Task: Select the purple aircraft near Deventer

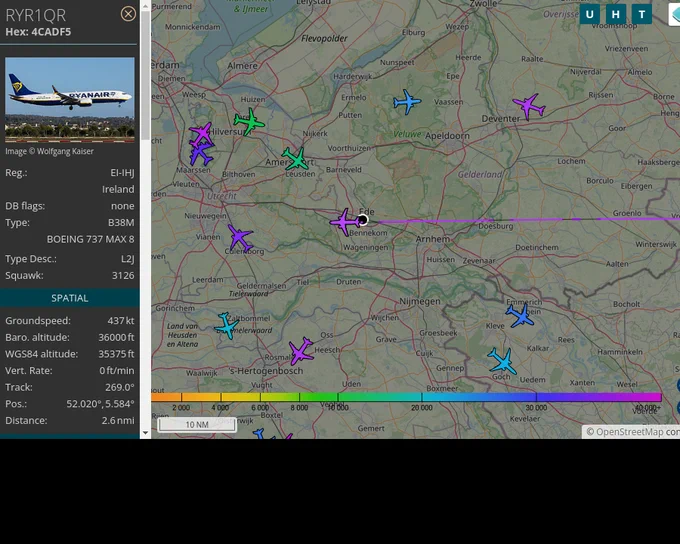Action: click(x=529, y=106)
